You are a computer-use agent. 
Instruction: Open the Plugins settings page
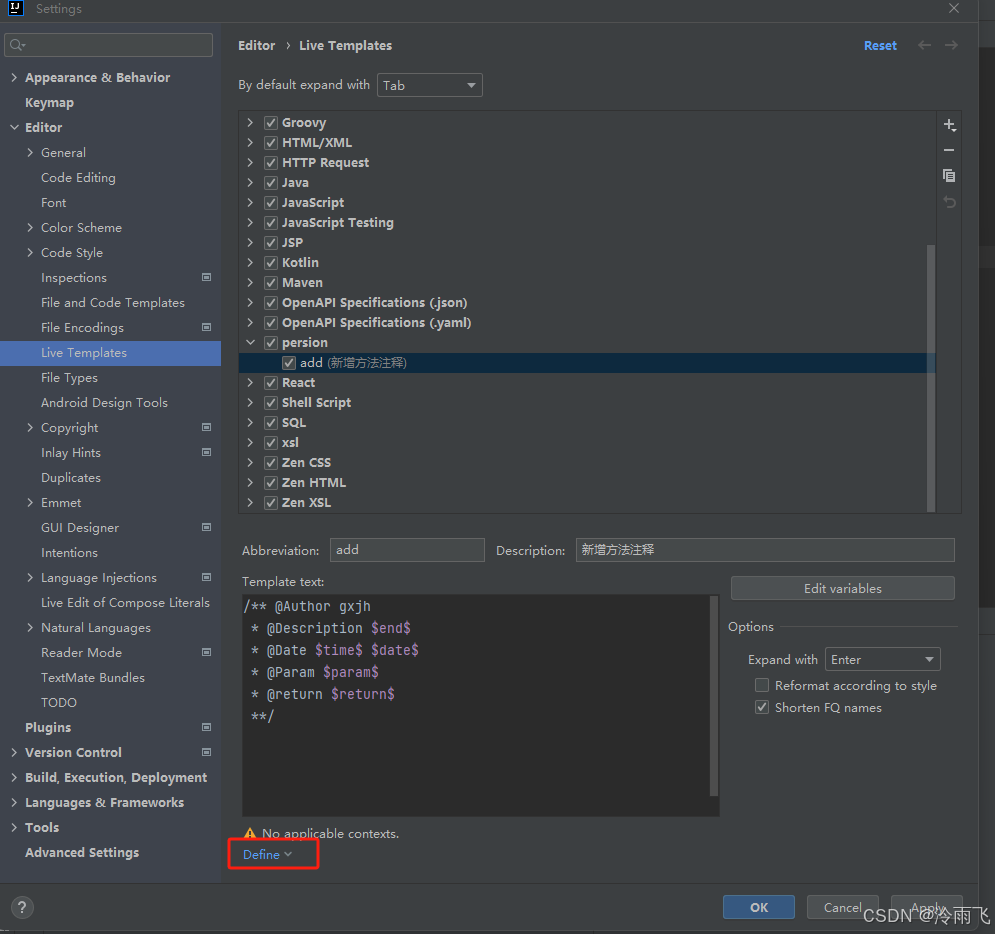tap(48, 727)
